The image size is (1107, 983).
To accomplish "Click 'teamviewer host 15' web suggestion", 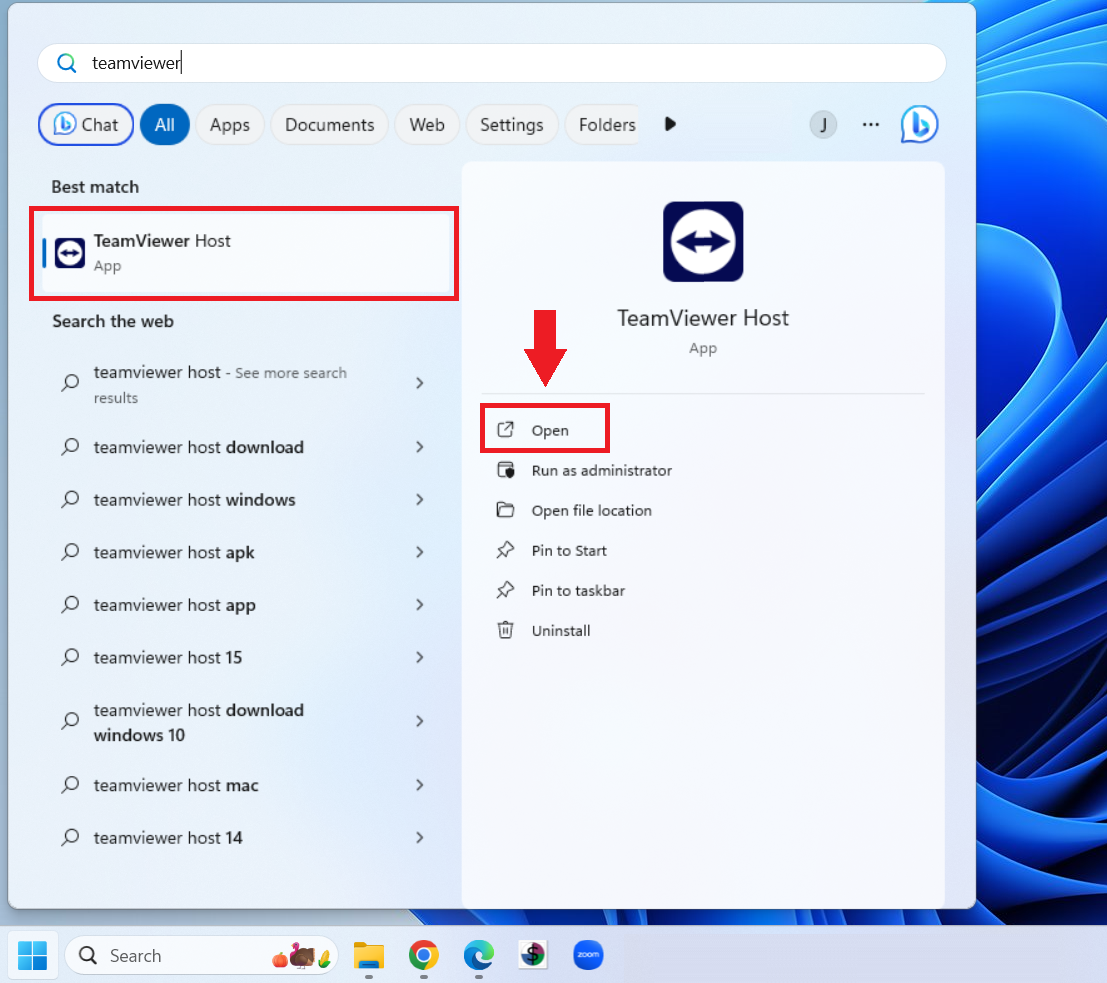I will point(244,657).
